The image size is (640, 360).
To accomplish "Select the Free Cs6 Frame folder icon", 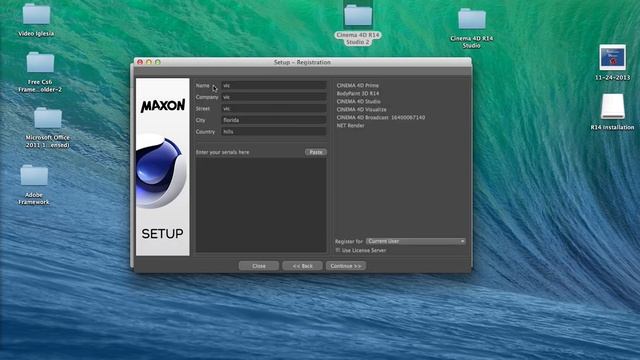I will click(x=40, y=63).
